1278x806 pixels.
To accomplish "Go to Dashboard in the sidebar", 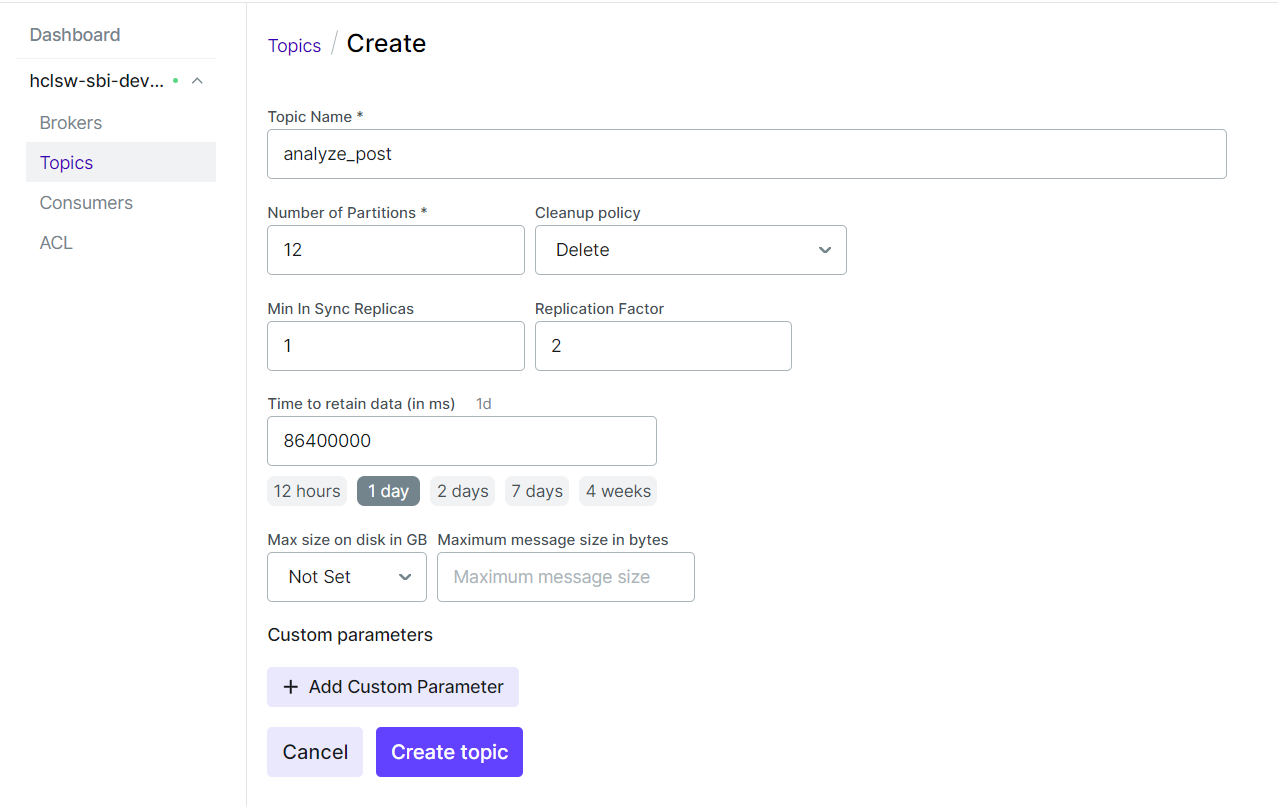I will point(75,35).
